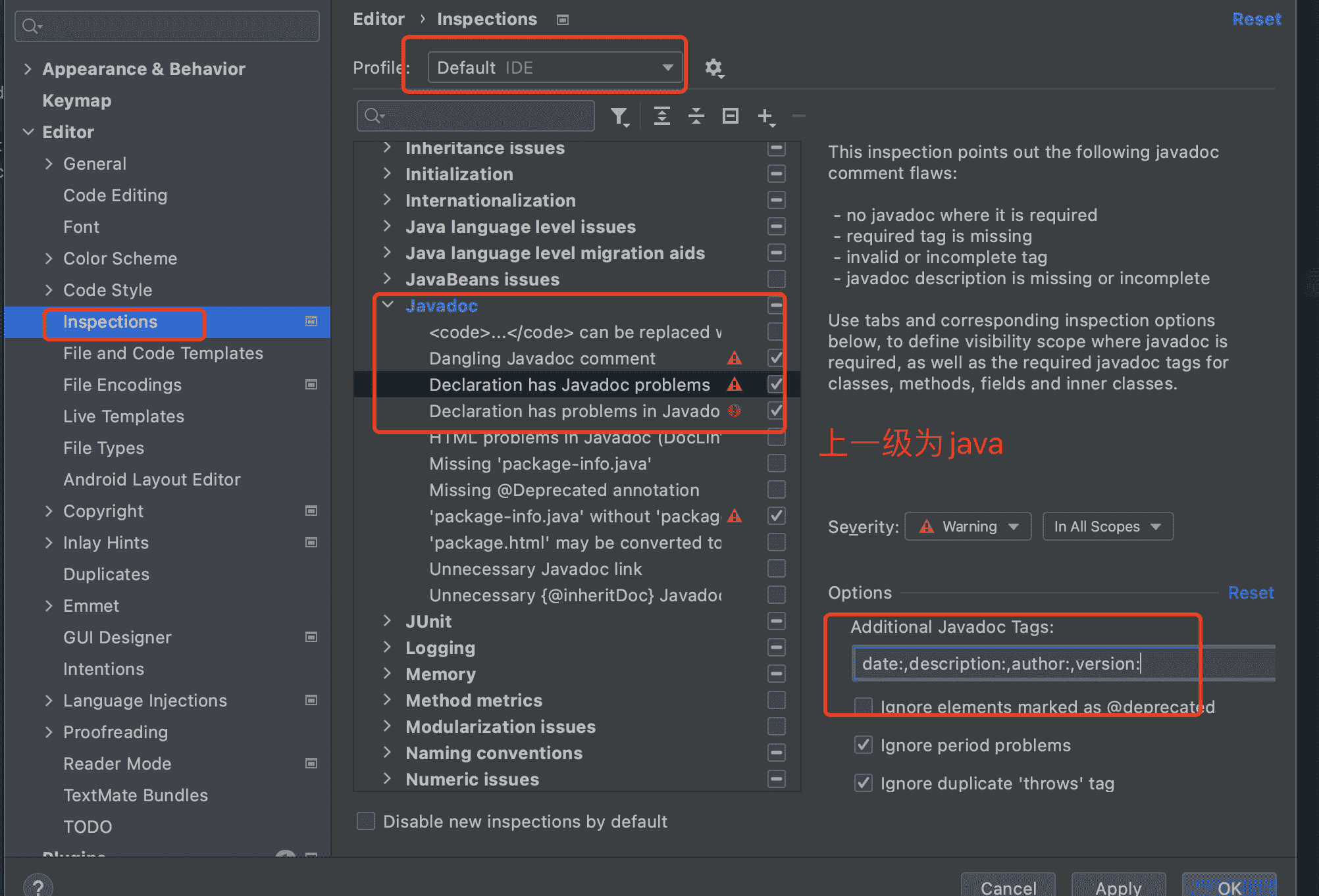Click the Options Reset link
This screenshot has height=896, width=1319.
pos(1251,593)
